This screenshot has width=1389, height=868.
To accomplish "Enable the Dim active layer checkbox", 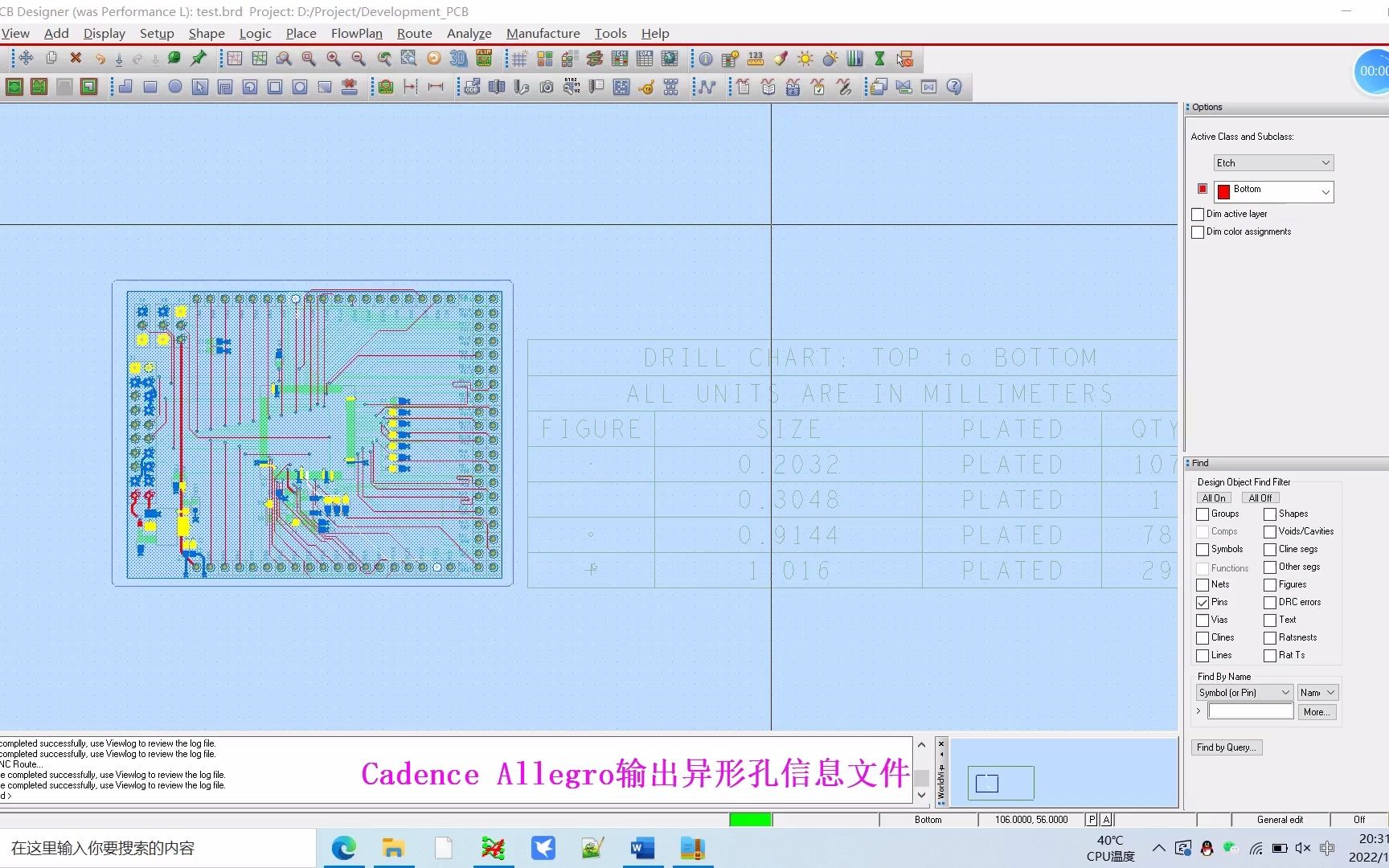I will (x=1198, y=214).
